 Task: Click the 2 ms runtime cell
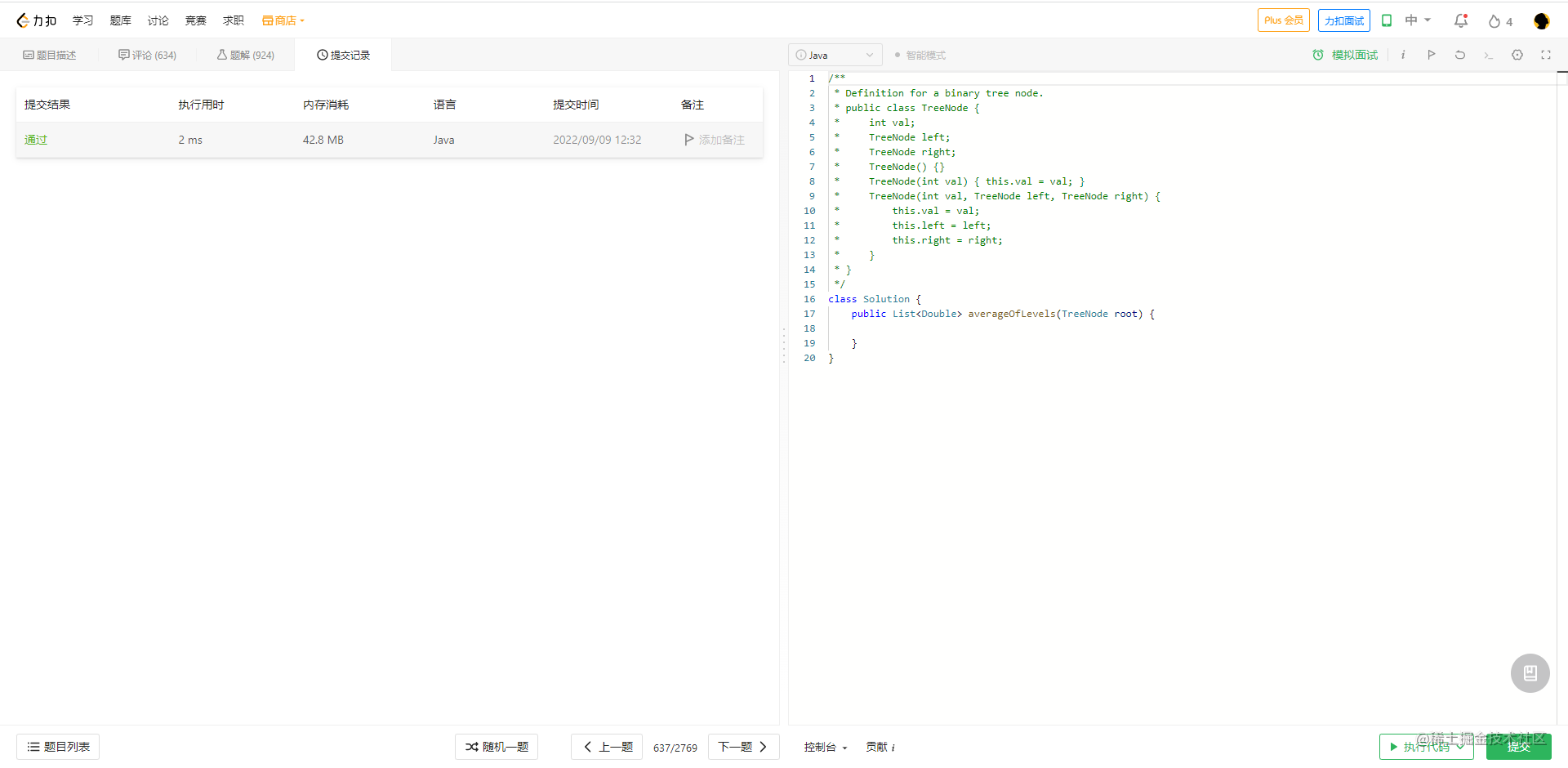pyautogui.click(x=190, y=140)
